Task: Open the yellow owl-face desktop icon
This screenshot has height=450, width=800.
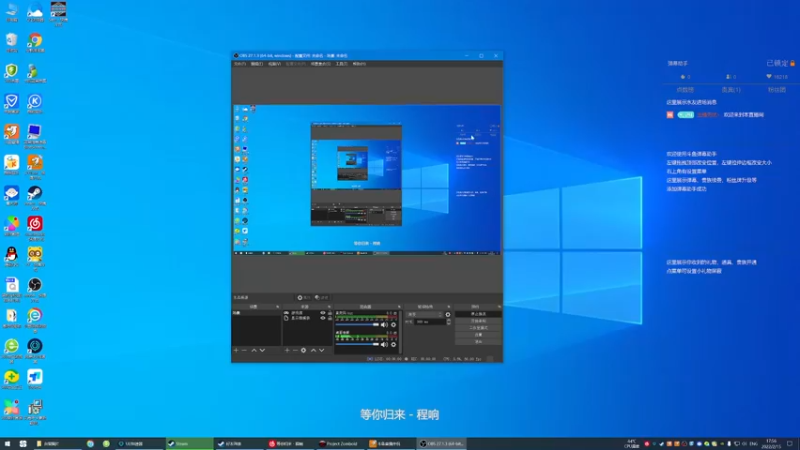Action: [35, 255]
